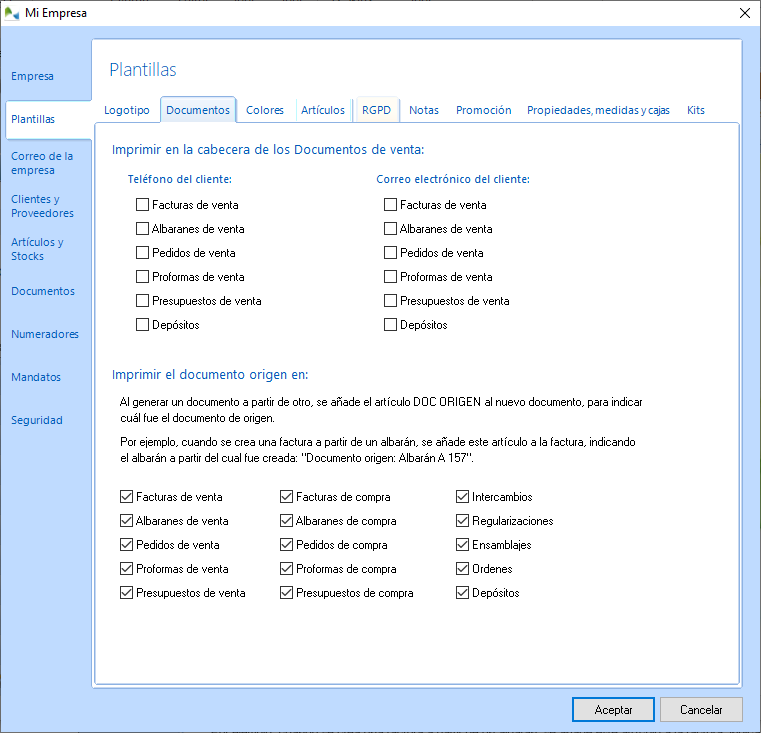Open the Colores tab
761x733 pixels.
click(x=265, y=110)
